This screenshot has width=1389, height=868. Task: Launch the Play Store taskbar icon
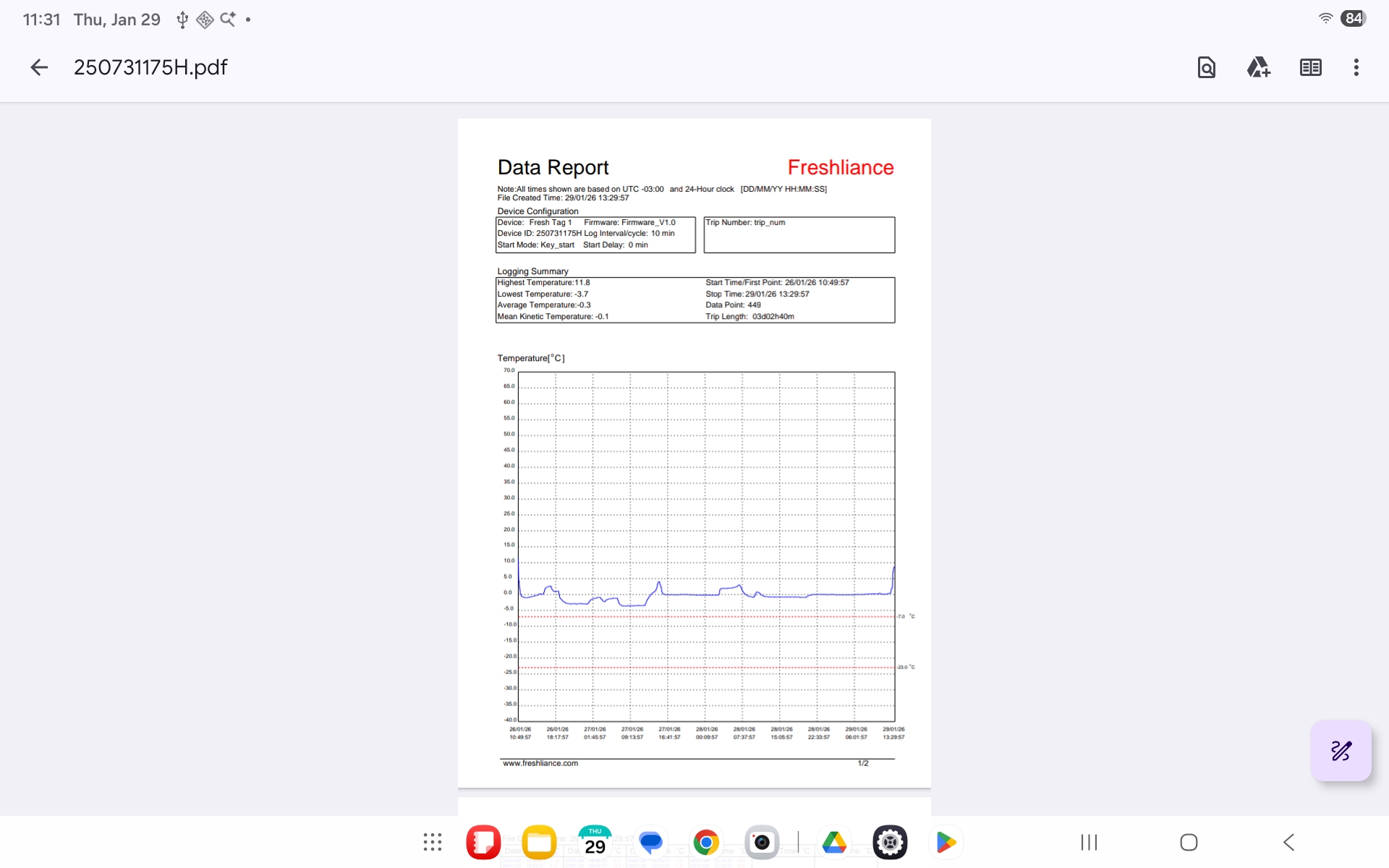coord(946,842)
